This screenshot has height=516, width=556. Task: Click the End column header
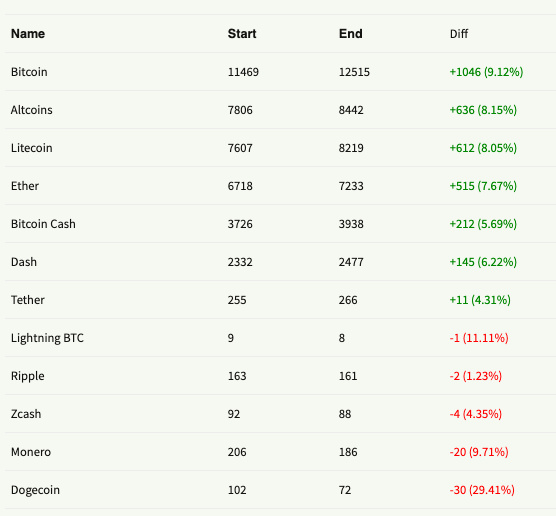(351, 34)
